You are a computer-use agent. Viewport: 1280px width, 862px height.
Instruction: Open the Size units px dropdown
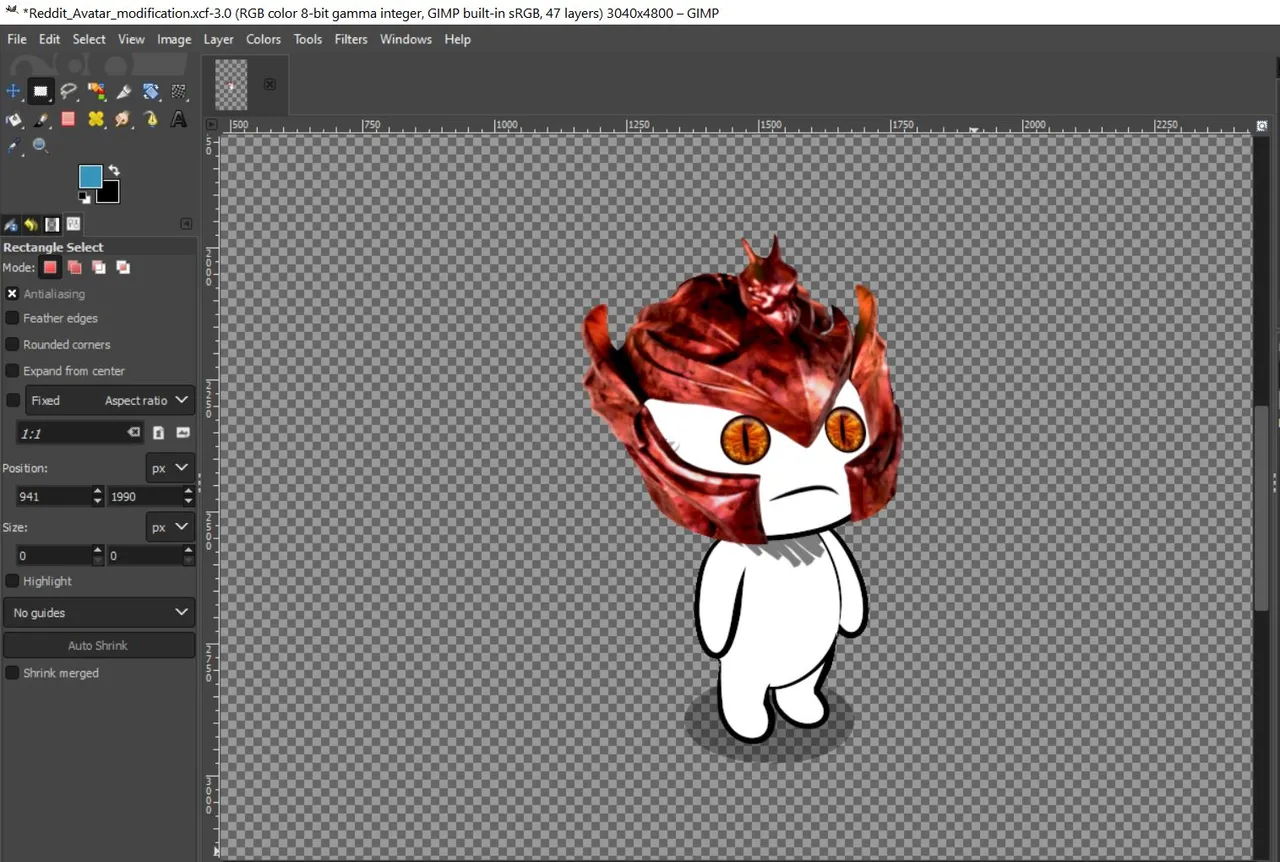click(x=170, y=527)
